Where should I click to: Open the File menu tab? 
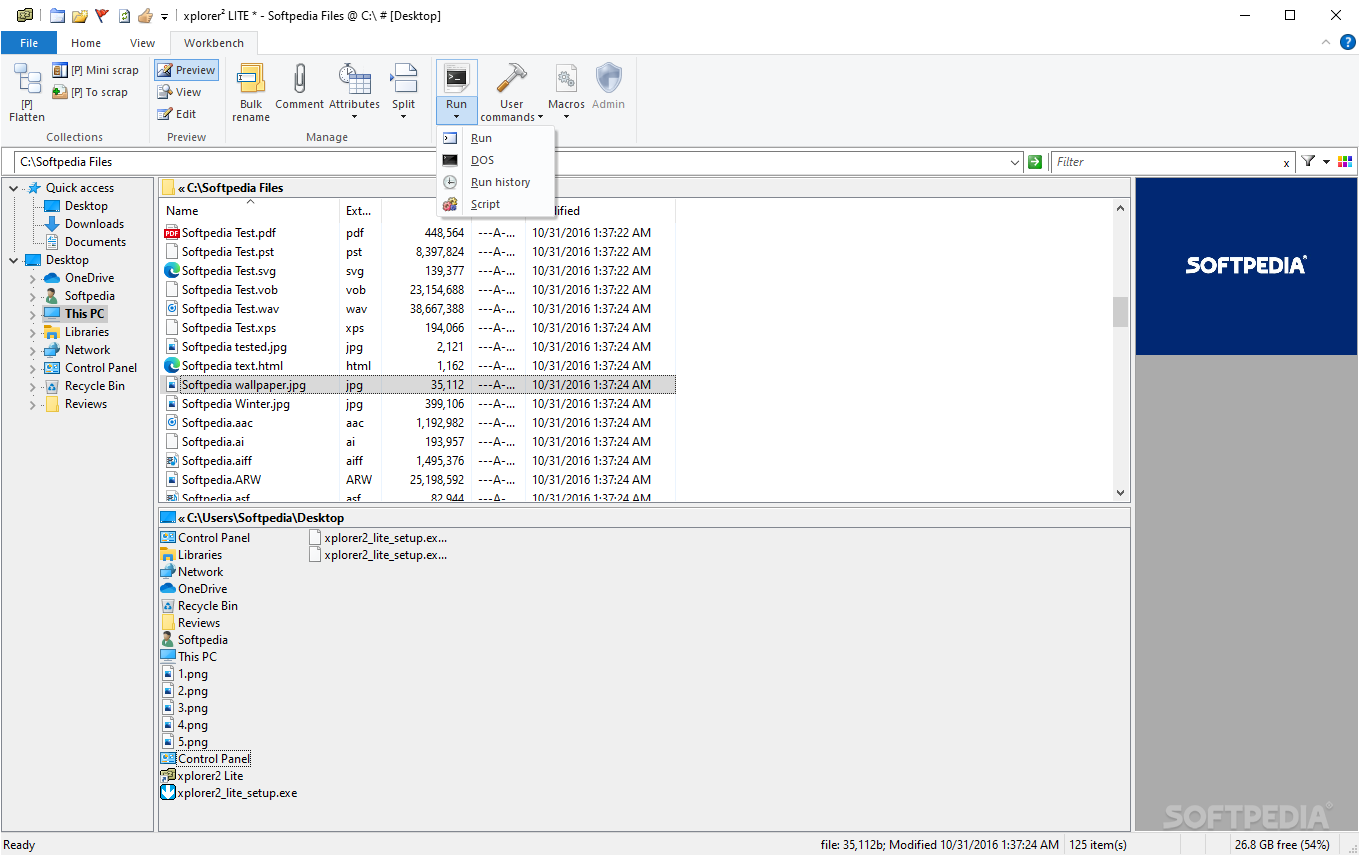tap(29, 43)
